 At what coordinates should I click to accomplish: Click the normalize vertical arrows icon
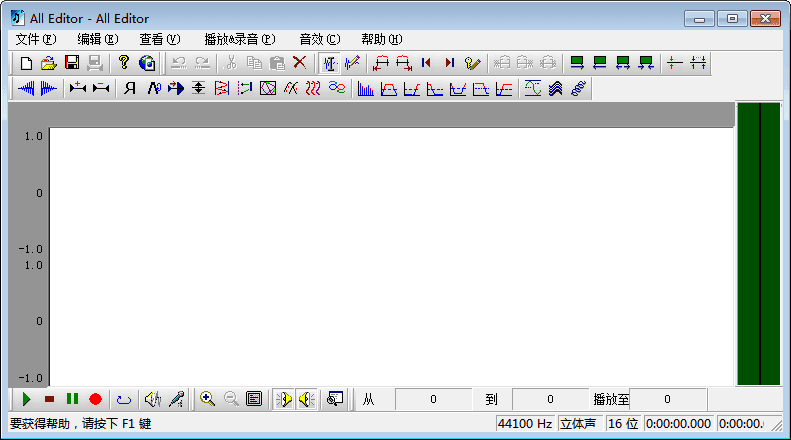[x=199, y=89]
